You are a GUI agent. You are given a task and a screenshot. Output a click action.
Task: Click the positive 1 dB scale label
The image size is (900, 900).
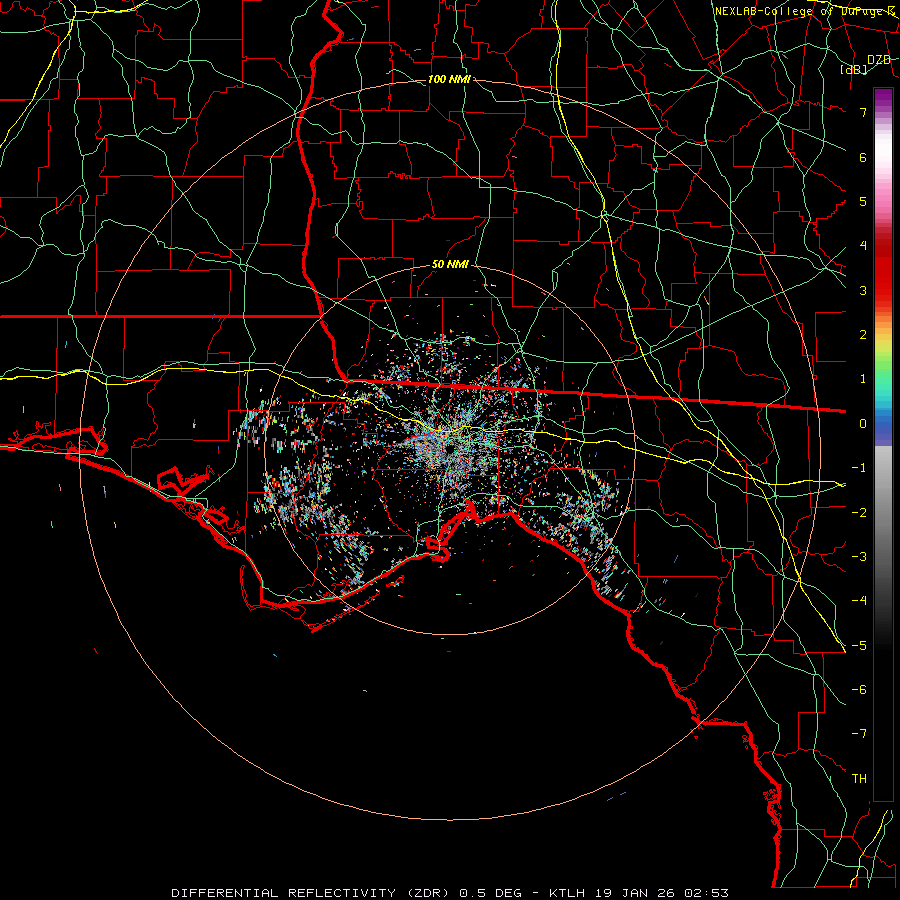[x=863, y=379]
